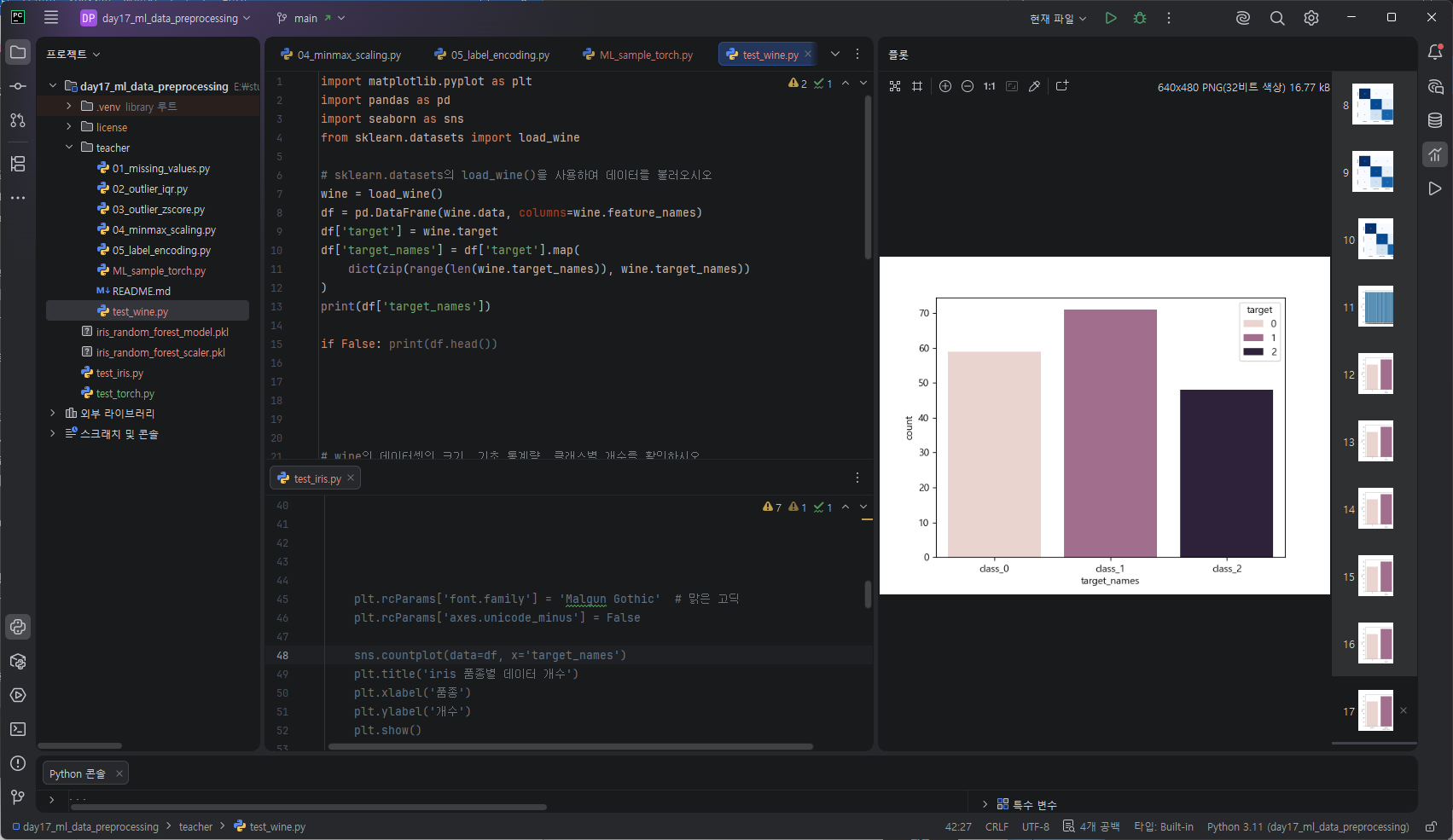Select plot thumbnail number 14
Viewport: 1453px width, 840px height.
1375,508
